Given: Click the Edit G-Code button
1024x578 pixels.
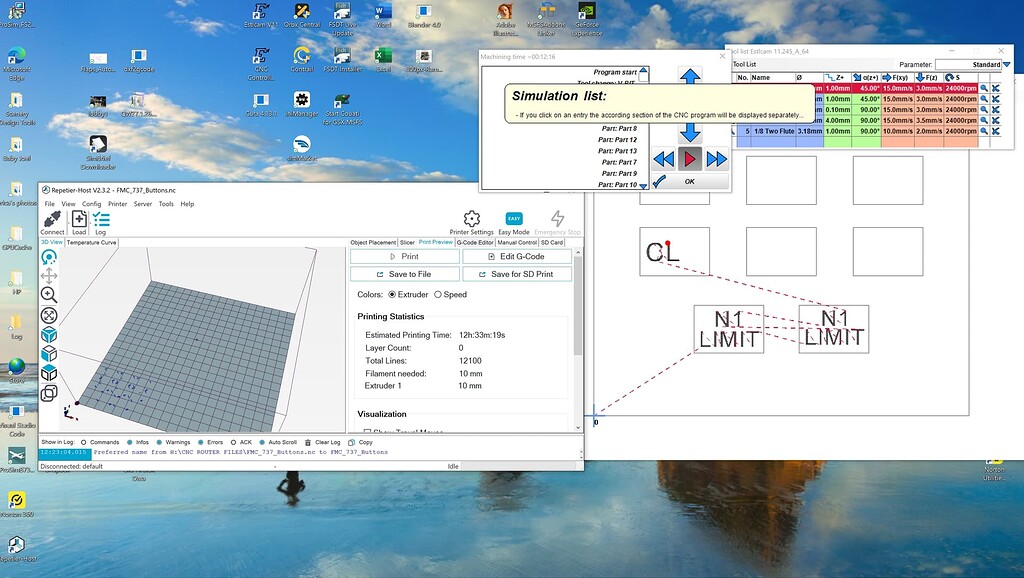Looking at the screenshot, I should point(517,257).
